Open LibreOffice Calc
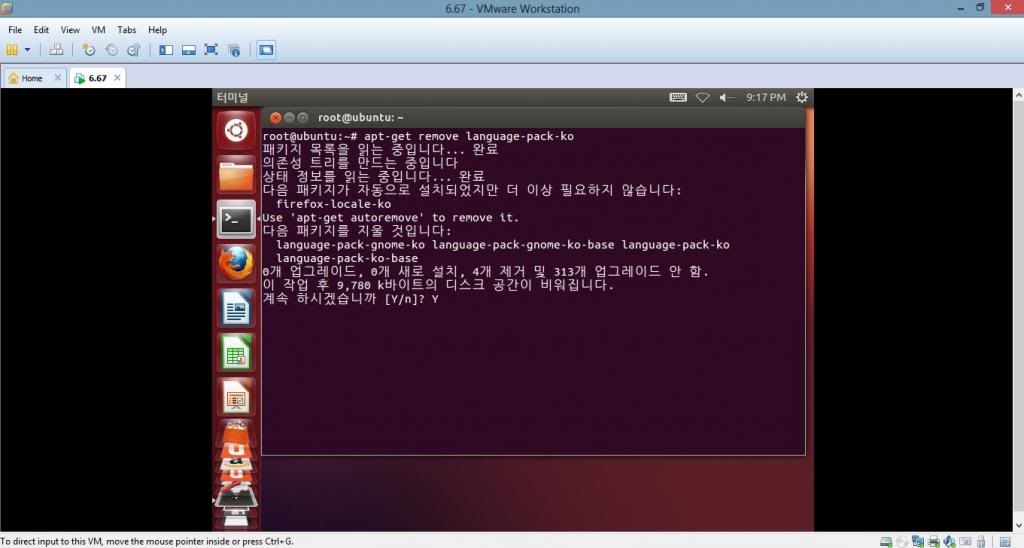Screen dimensions: 1024x548 pyautogui.click(x=236, y=353)
